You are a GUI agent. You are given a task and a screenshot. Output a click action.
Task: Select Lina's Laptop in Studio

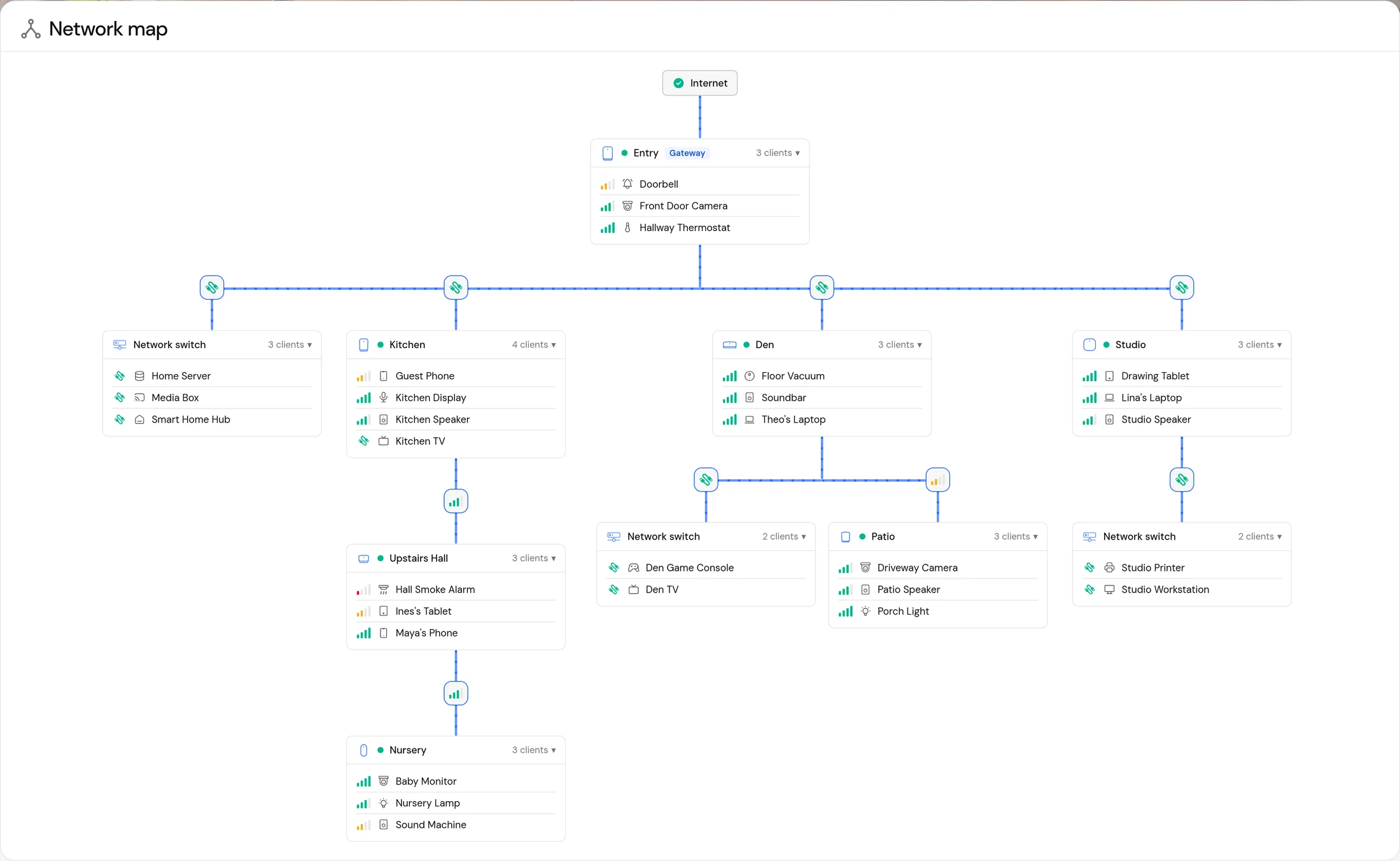pos(1182,398)
